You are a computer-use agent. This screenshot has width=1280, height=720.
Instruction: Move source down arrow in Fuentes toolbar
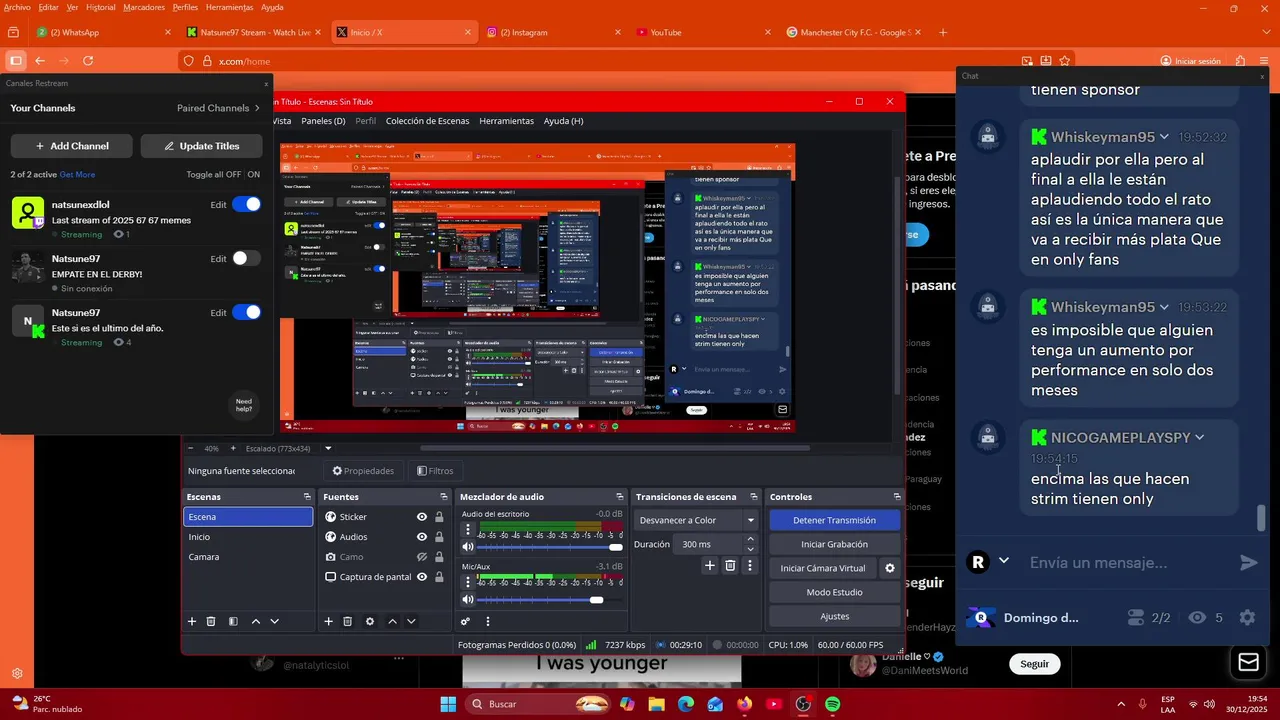[410, 621]
